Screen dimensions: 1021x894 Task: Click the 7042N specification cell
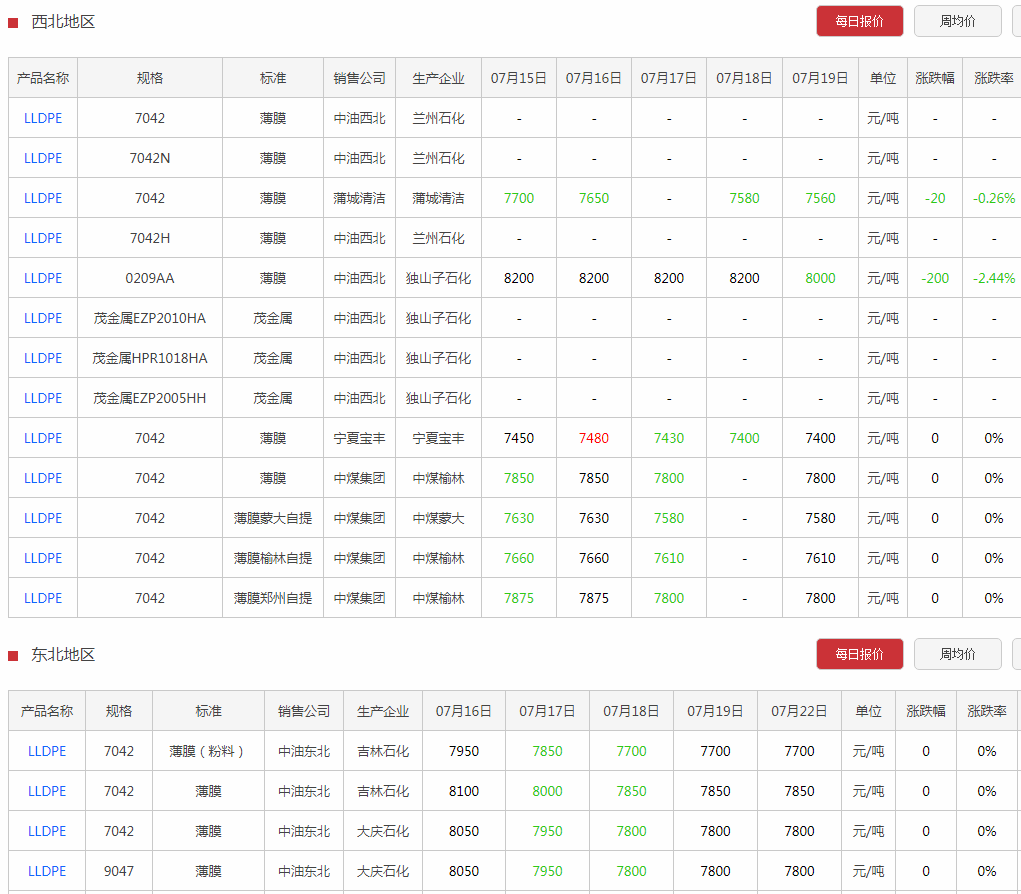150,158
